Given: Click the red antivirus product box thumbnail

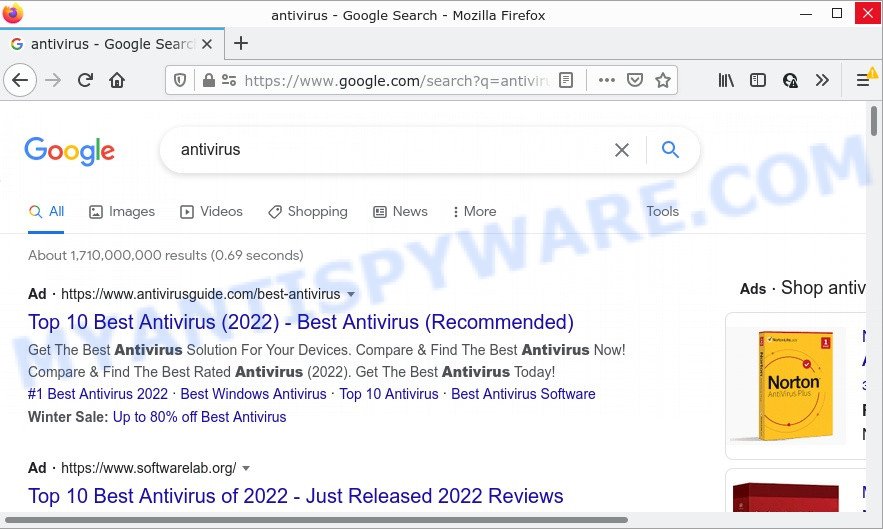Looking at the screenshot, I should tap(786, 497).
